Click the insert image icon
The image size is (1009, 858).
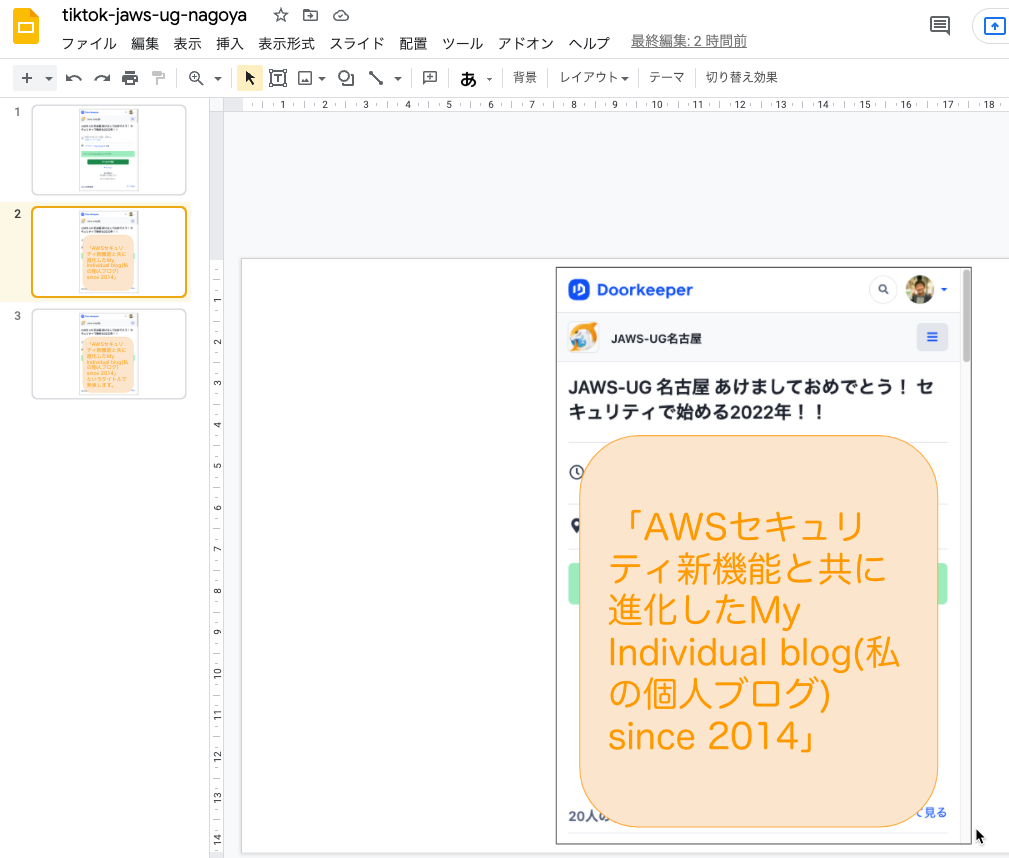click(x=305, y=78)
